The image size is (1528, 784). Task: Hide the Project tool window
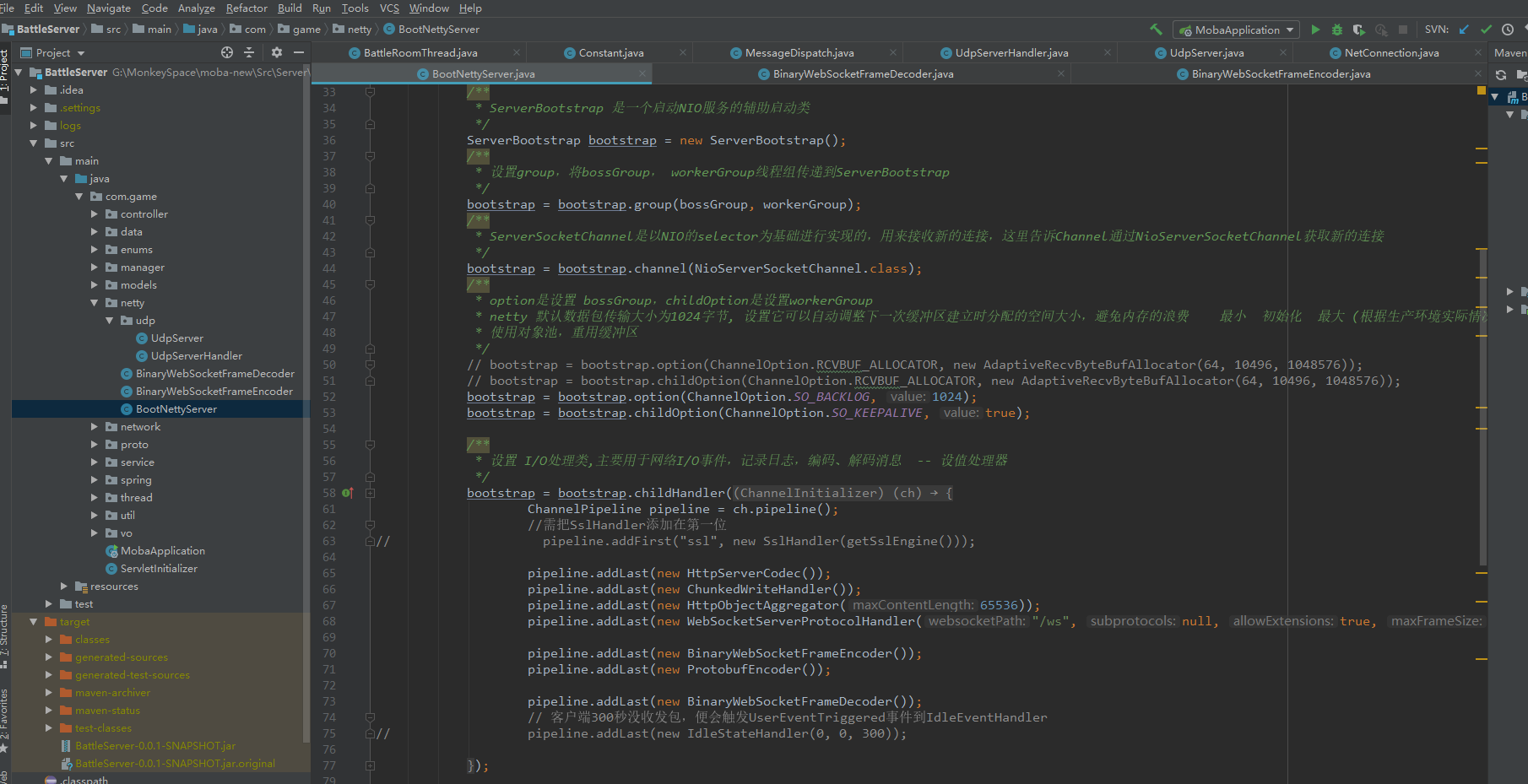pos(299,52)
